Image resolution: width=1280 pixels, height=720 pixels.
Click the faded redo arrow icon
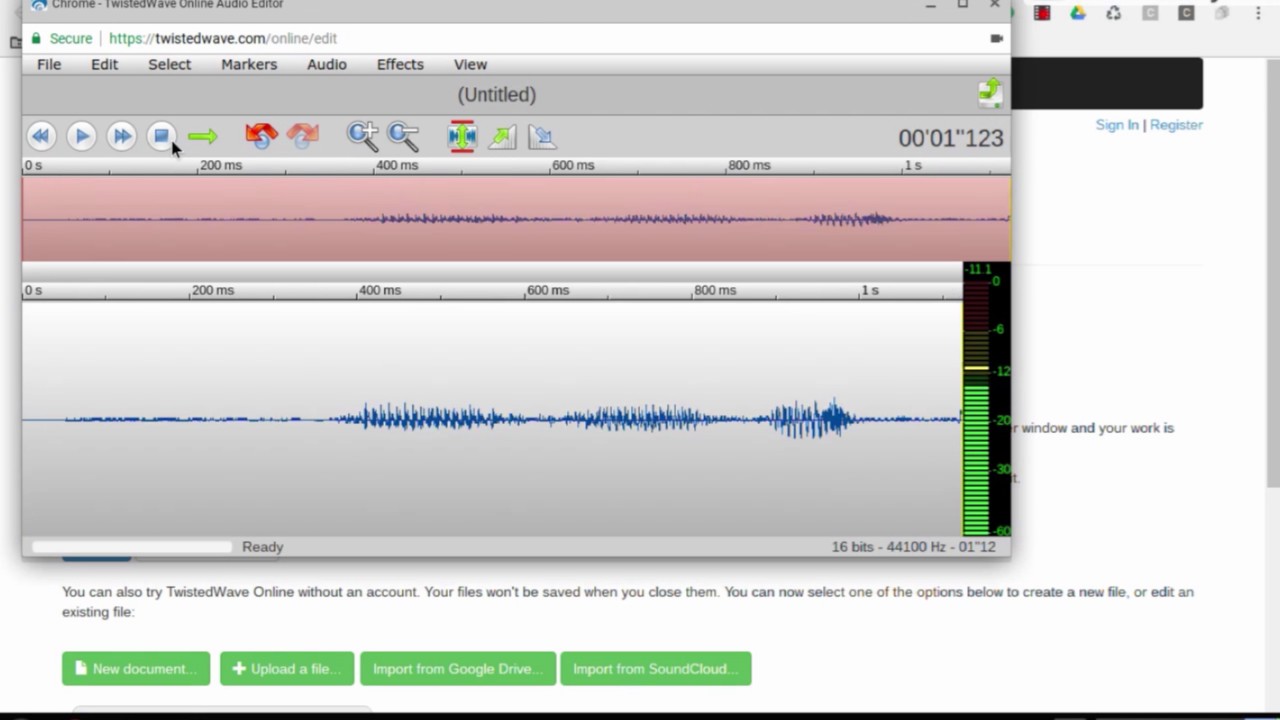click(x=302, y=136)
